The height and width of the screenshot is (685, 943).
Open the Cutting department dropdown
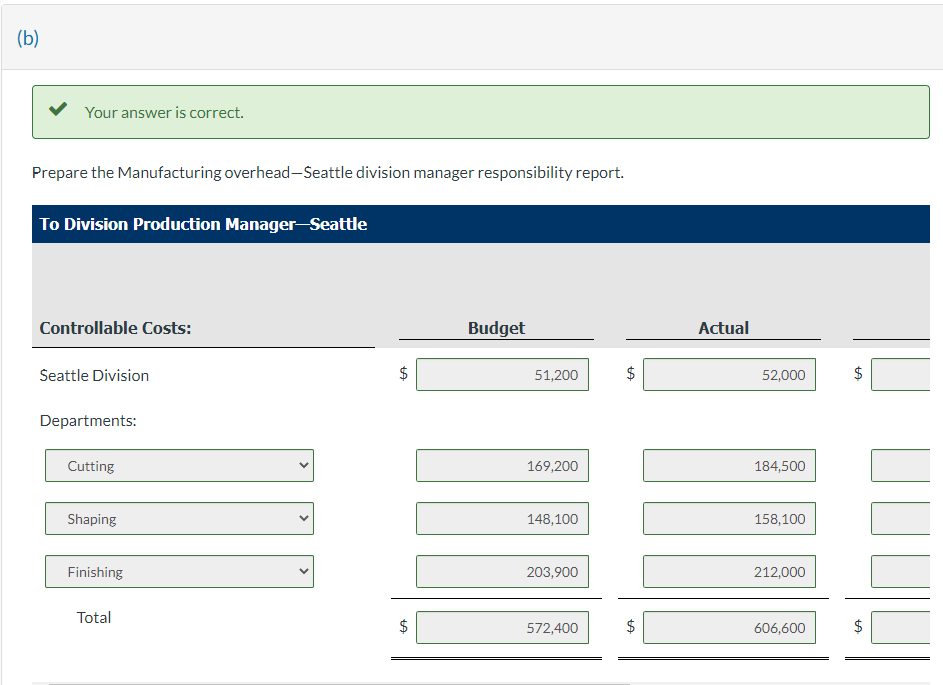pyautogui.click(x=178, y=465)
